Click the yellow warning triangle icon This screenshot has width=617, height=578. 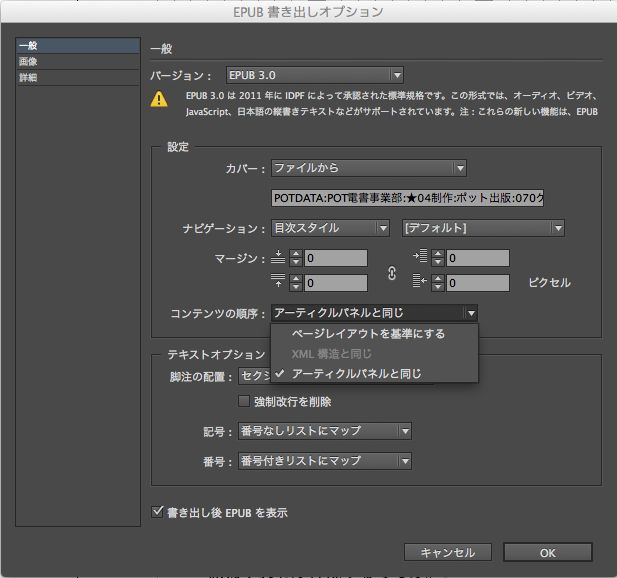[158, 99]
